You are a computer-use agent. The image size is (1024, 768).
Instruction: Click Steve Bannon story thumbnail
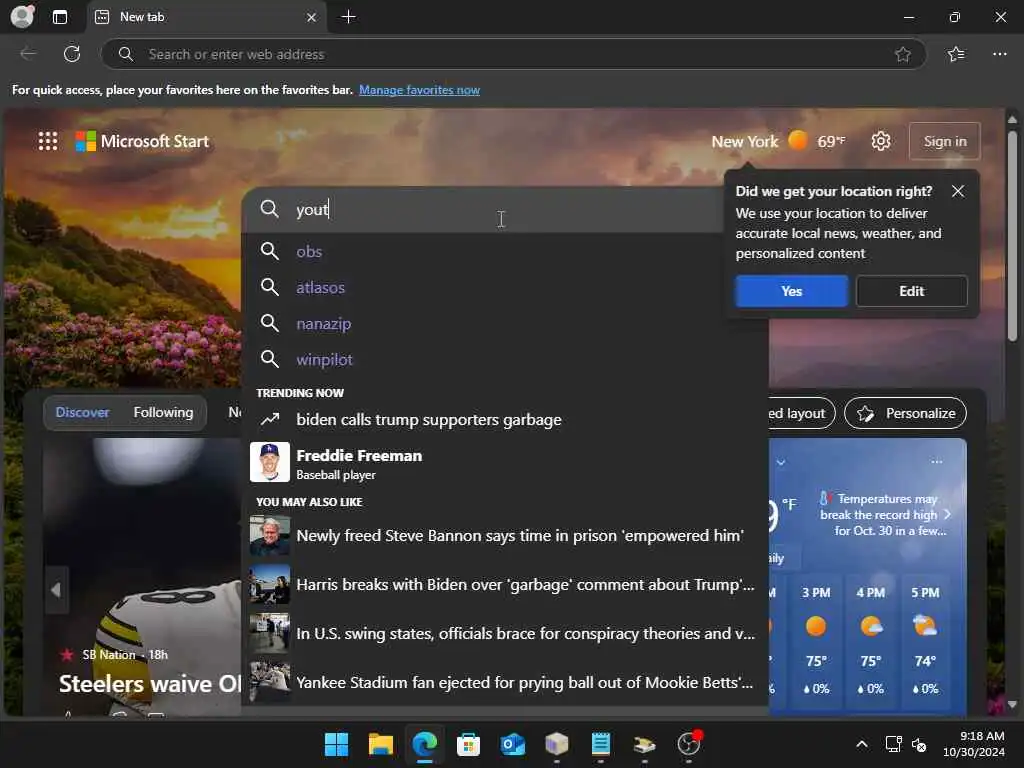tap(270, 536)
